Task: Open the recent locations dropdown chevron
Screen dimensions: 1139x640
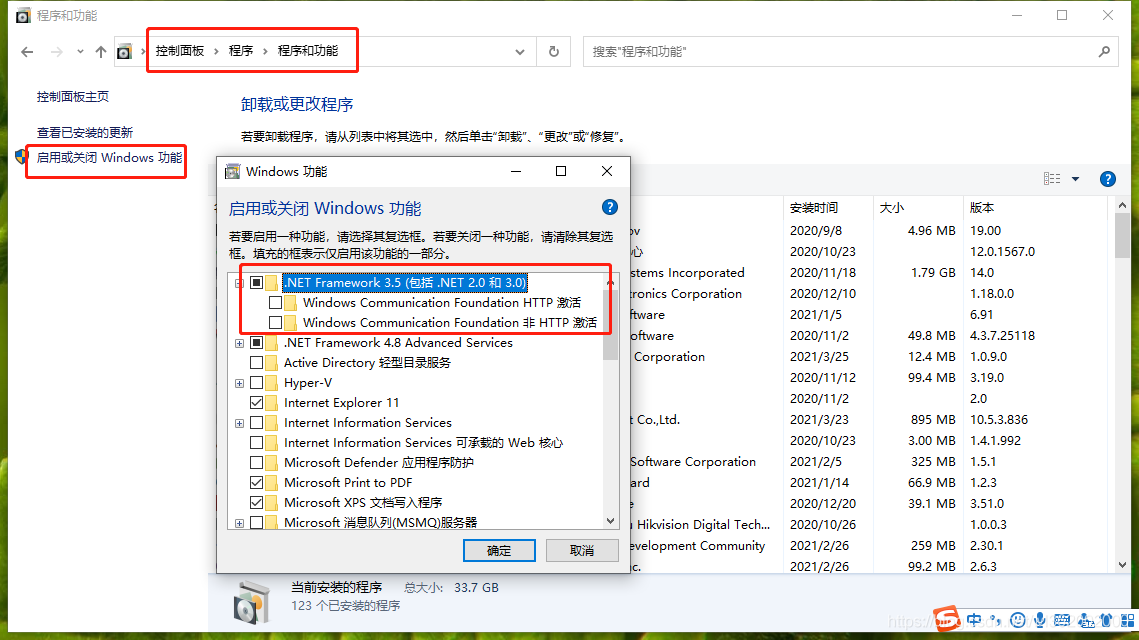Action: click(x=80, y=52)
